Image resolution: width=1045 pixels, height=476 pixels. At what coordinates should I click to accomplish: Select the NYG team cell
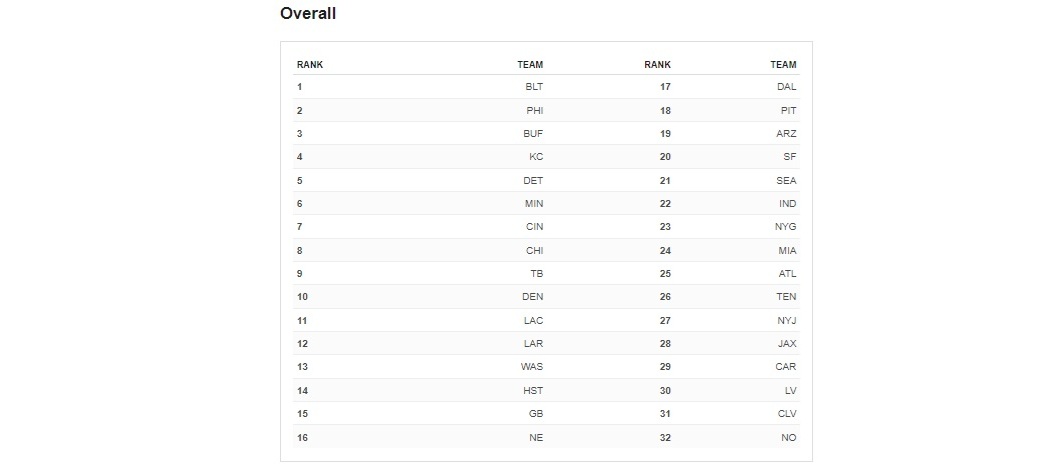(786, 227)
